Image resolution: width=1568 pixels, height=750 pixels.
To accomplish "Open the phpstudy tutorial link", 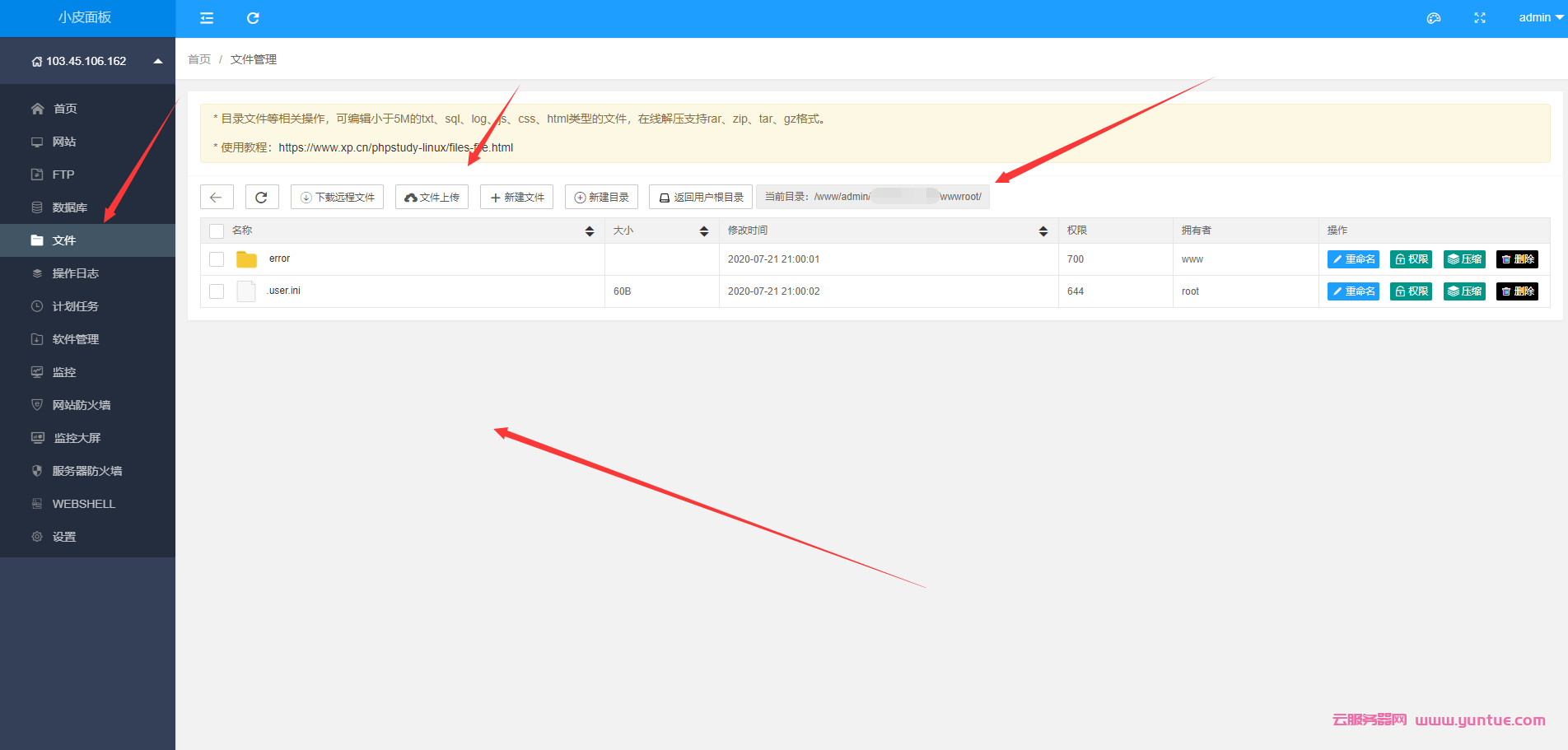I will click(x=395, y=147).
